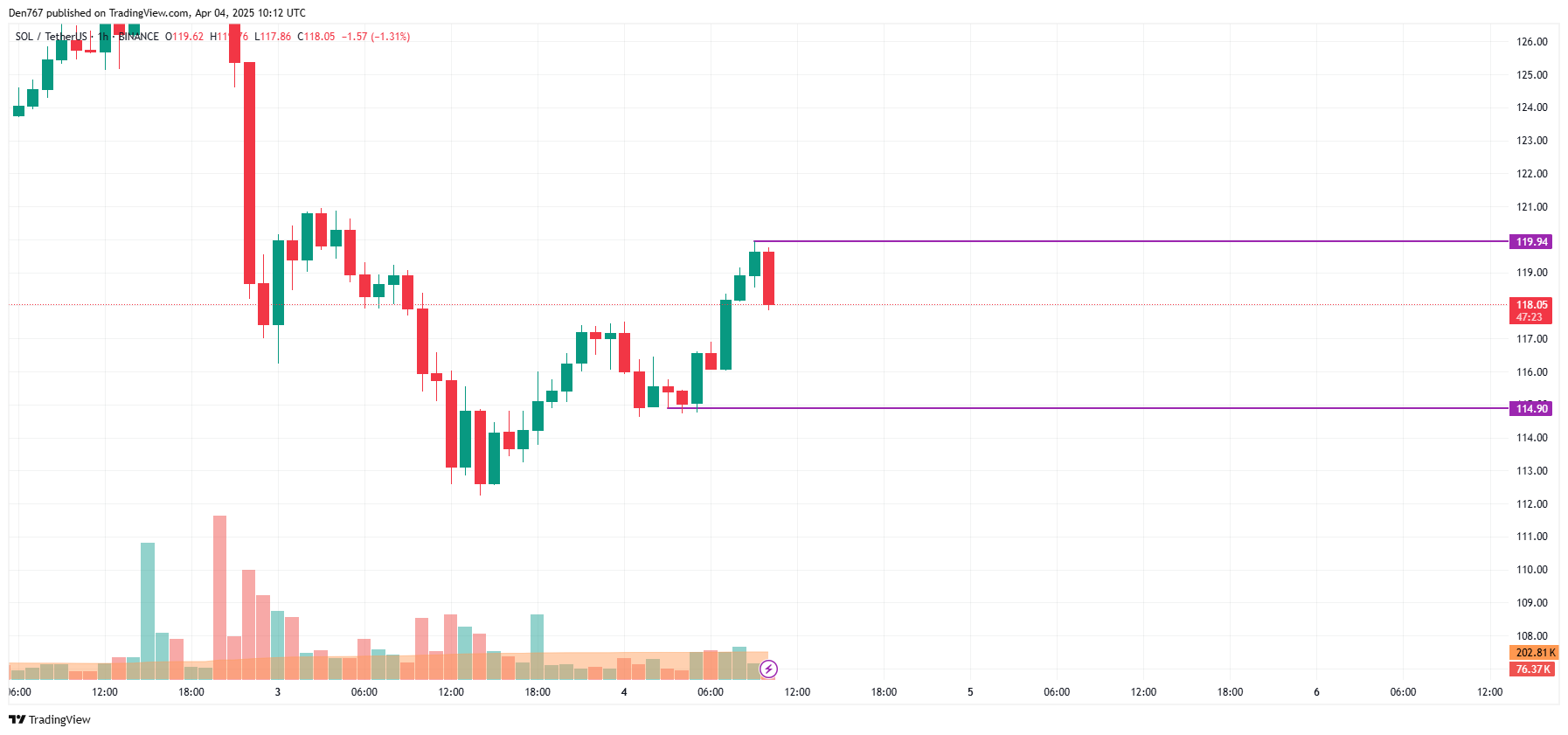Image resolution: width=1568 pixels, height=735 pixels.
Task: Click the lower purple horizontal support line
Action: pos(1136,408)
